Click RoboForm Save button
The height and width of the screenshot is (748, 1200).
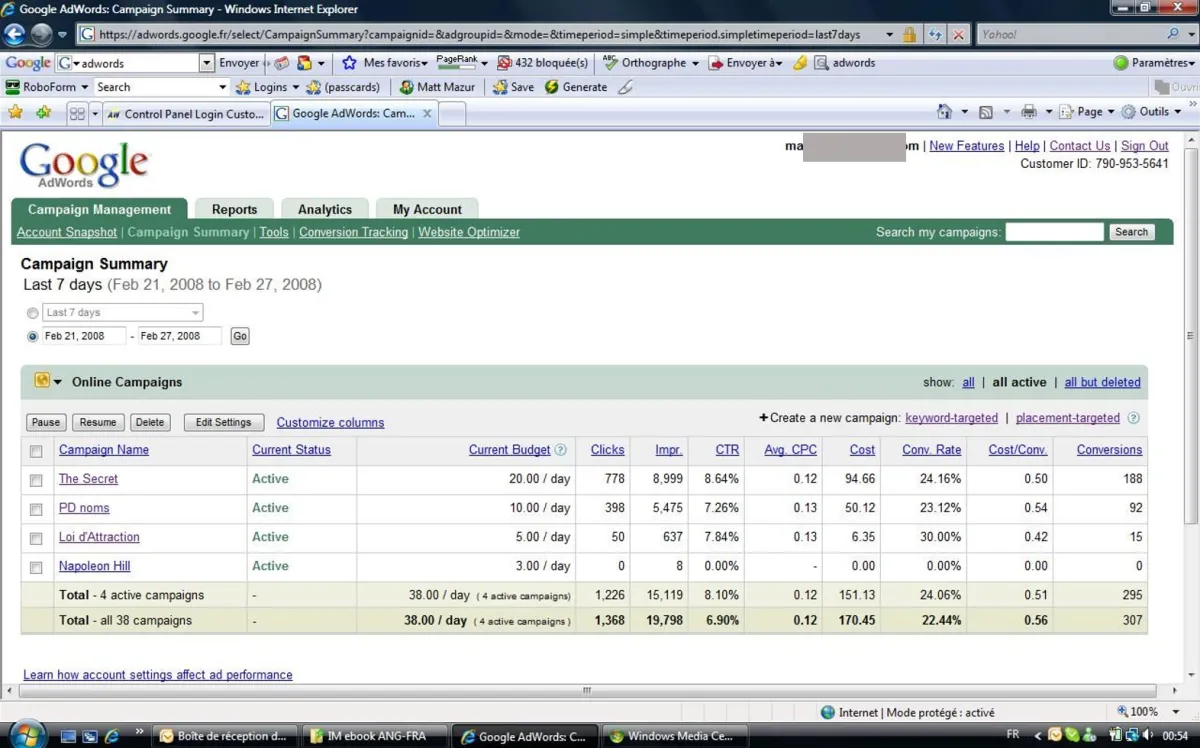[x=513, y=87]
